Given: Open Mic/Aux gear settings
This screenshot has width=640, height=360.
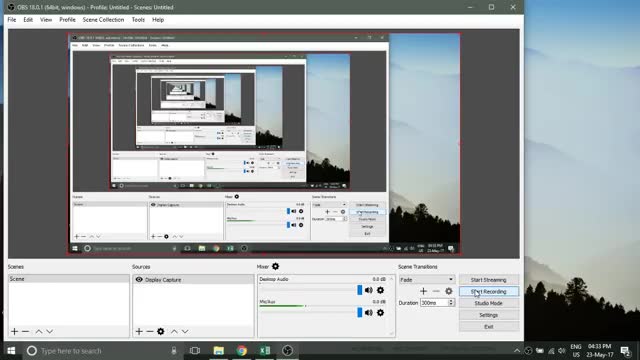Looking at the screenshot, I should pos(380,313).
